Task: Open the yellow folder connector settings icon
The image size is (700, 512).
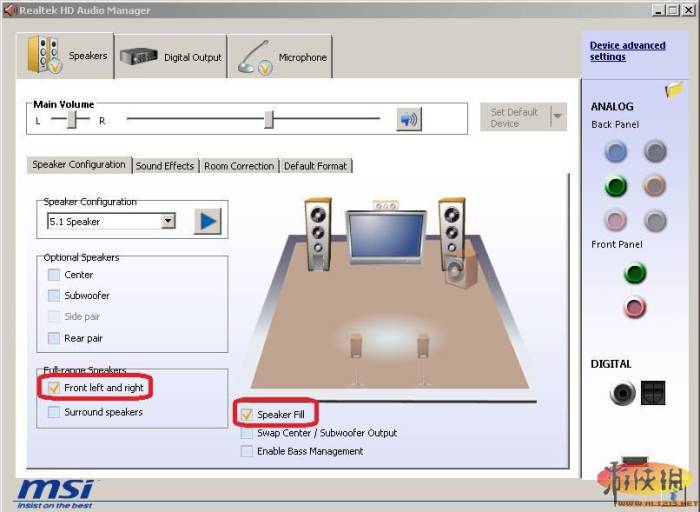Action: [674, 90]
